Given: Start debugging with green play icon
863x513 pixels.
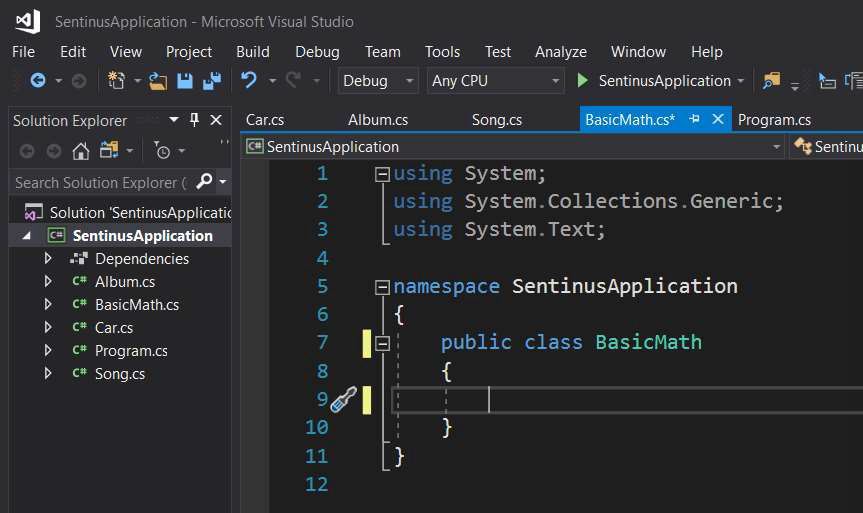Looking at the screenshot, I should [x=582, y=81].
